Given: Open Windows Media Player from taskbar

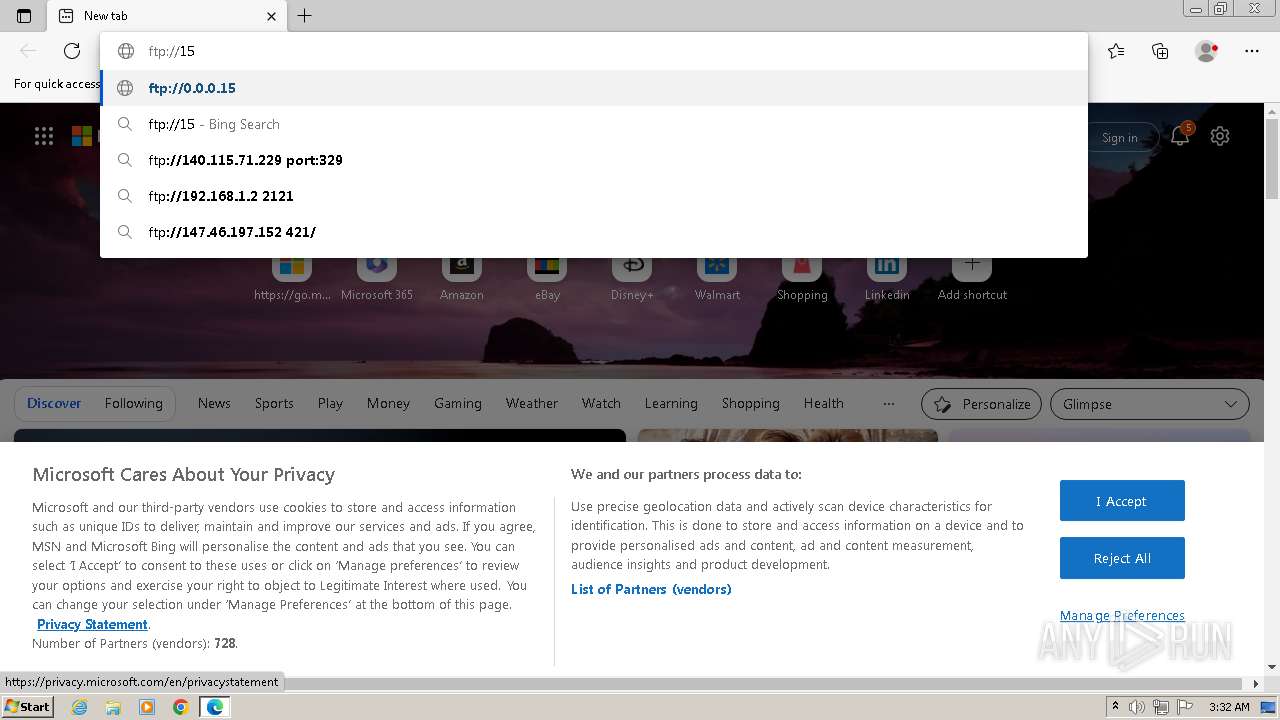Looking at the screenshot, I should (x=147, y=707).
